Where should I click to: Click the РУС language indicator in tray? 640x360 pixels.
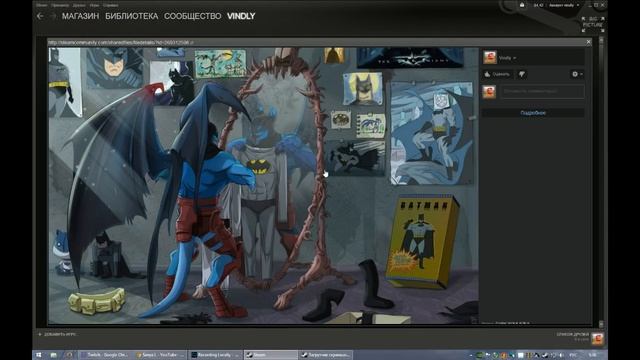(x=573, y=355)
